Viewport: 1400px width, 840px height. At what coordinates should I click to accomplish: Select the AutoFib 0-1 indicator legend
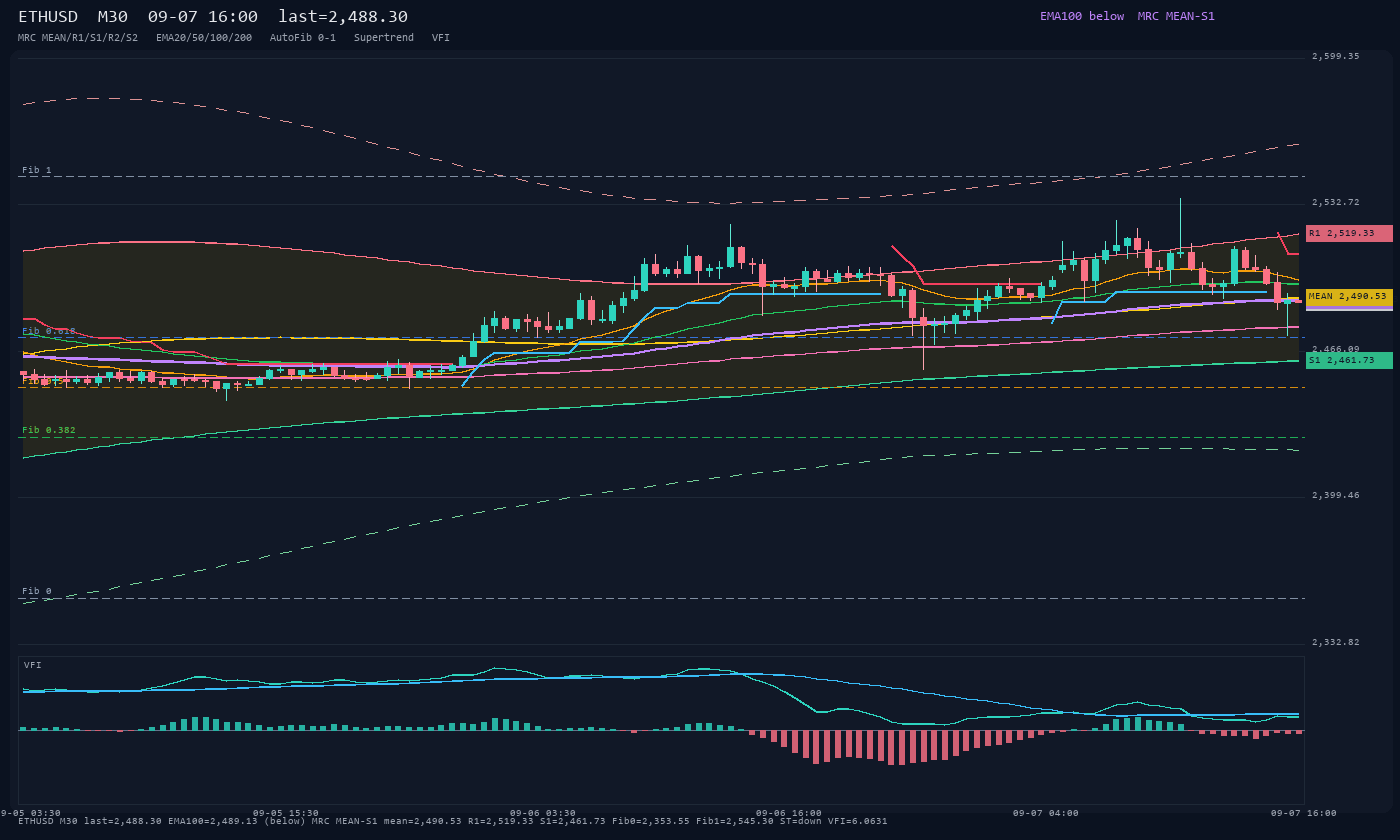(303, 38)
